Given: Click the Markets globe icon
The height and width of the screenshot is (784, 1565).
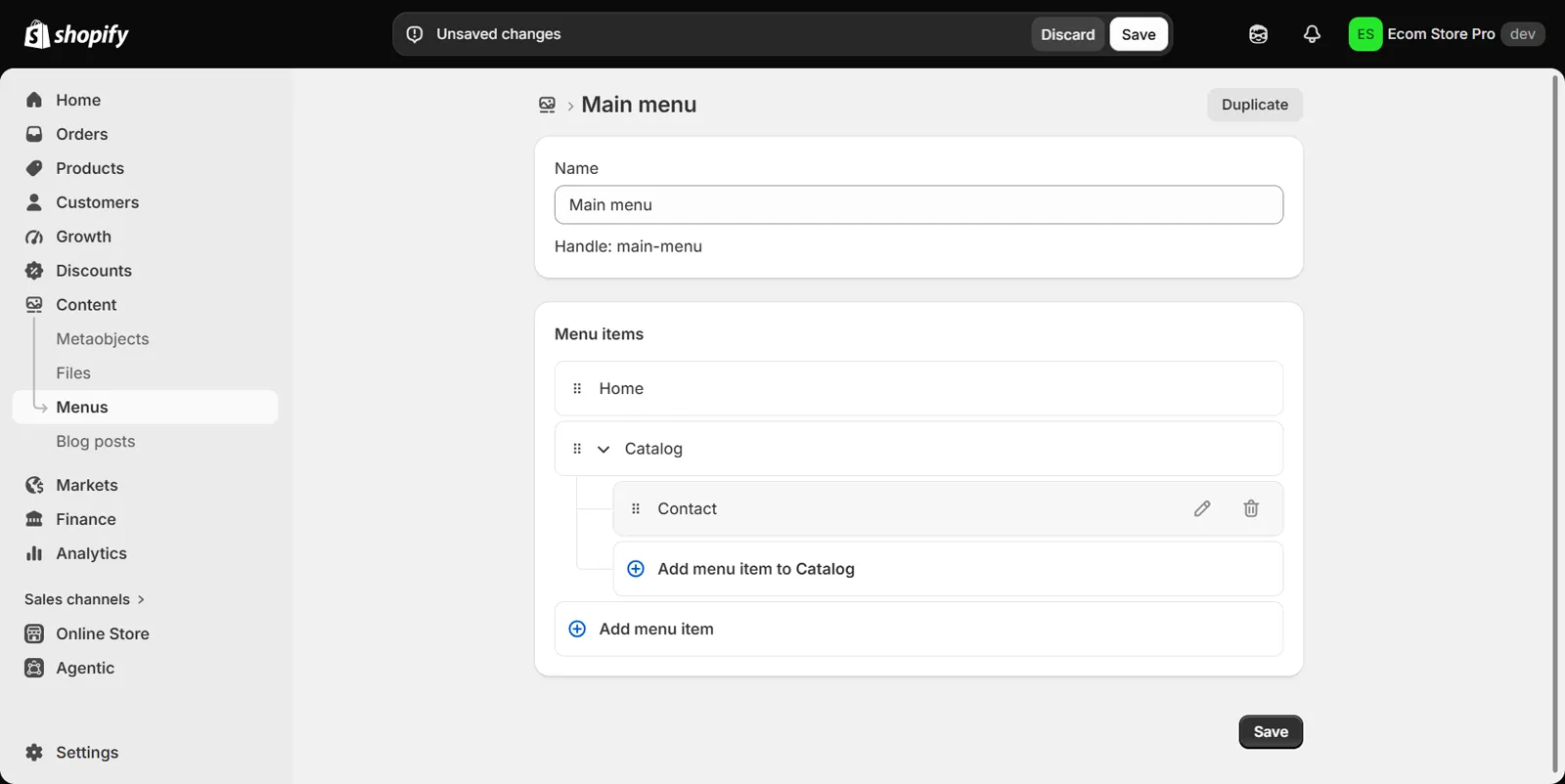Looking at the screenshot, I should (x=34, y=485).
